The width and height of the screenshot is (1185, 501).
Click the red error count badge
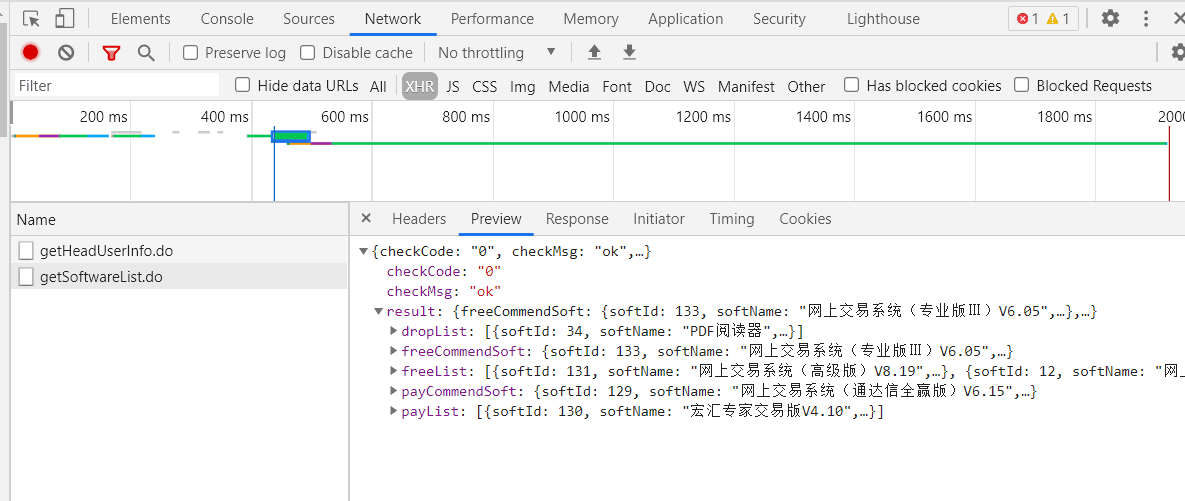(1028, 19)
